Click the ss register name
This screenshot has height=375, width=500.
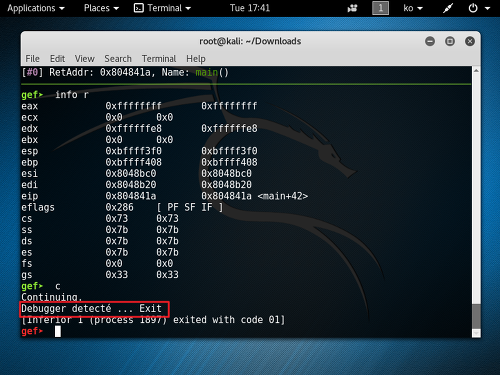click(x=27, y=230)
